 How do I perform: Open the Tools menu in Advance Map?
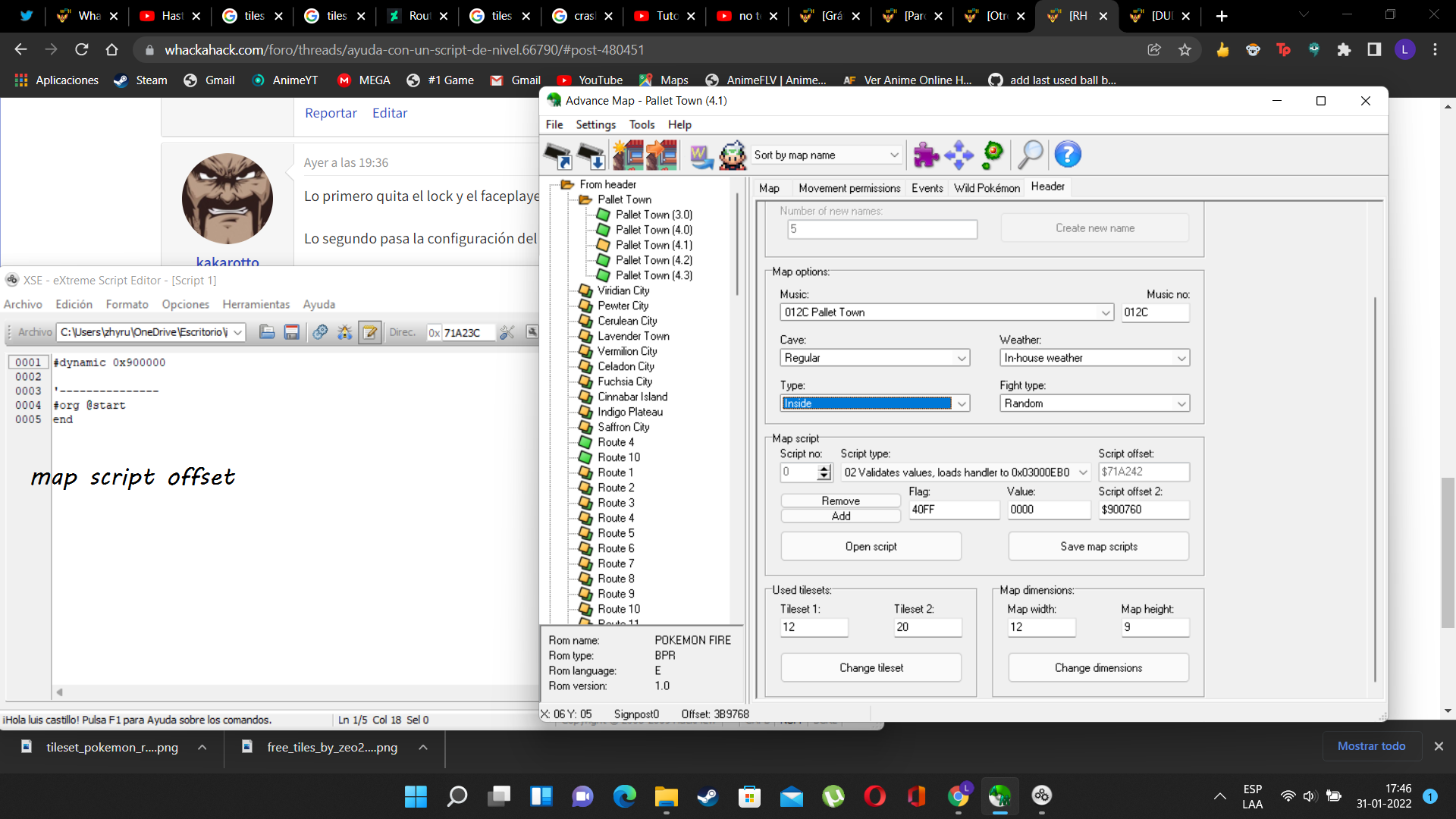(x=641, y=125)
